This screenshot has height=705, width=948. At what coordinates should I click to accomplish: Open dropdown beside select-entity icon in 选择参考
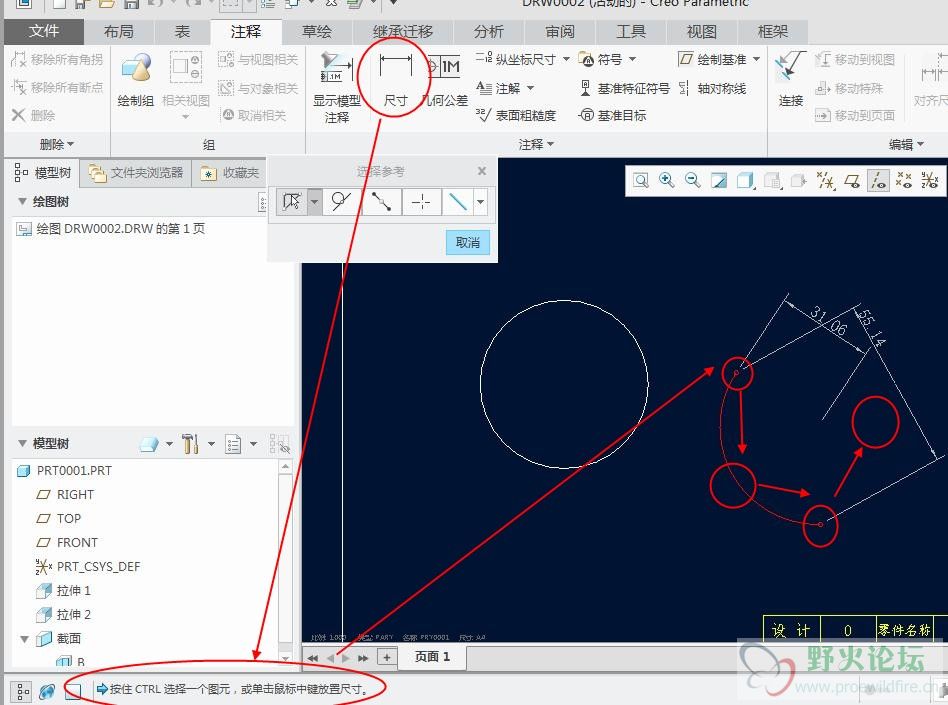coord(314,201)
